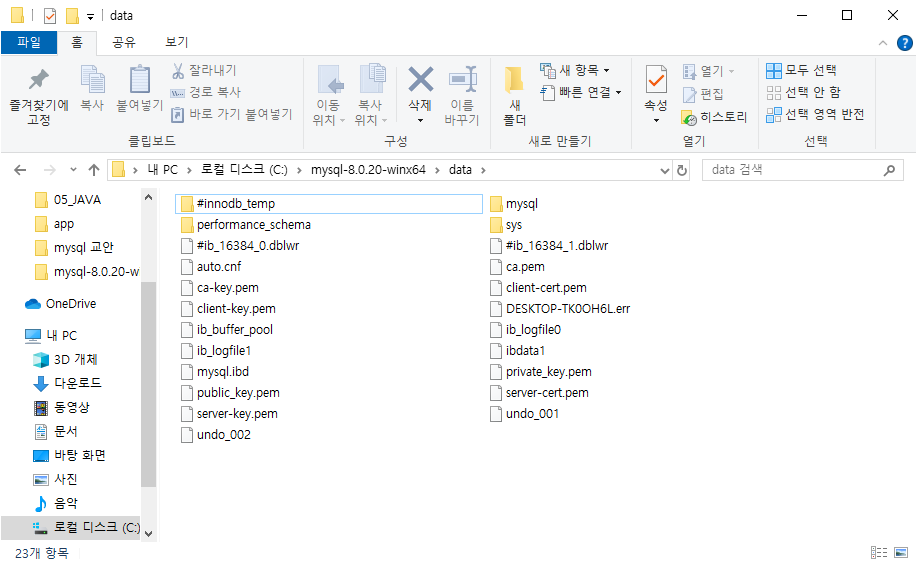Open 이동 위치 move-to menu

click(328, 96)
